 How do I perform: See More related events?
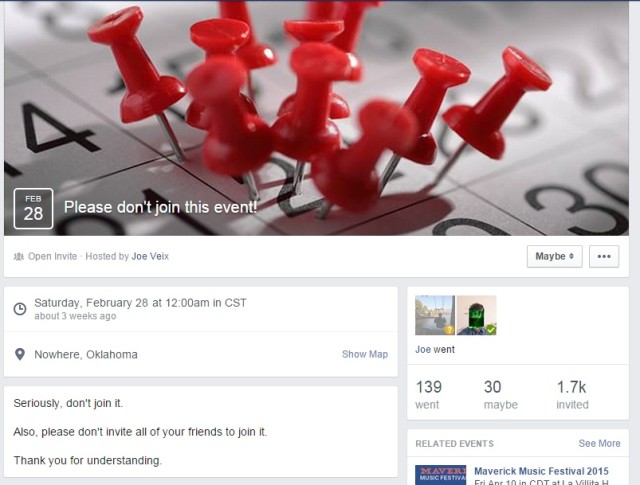599,443
